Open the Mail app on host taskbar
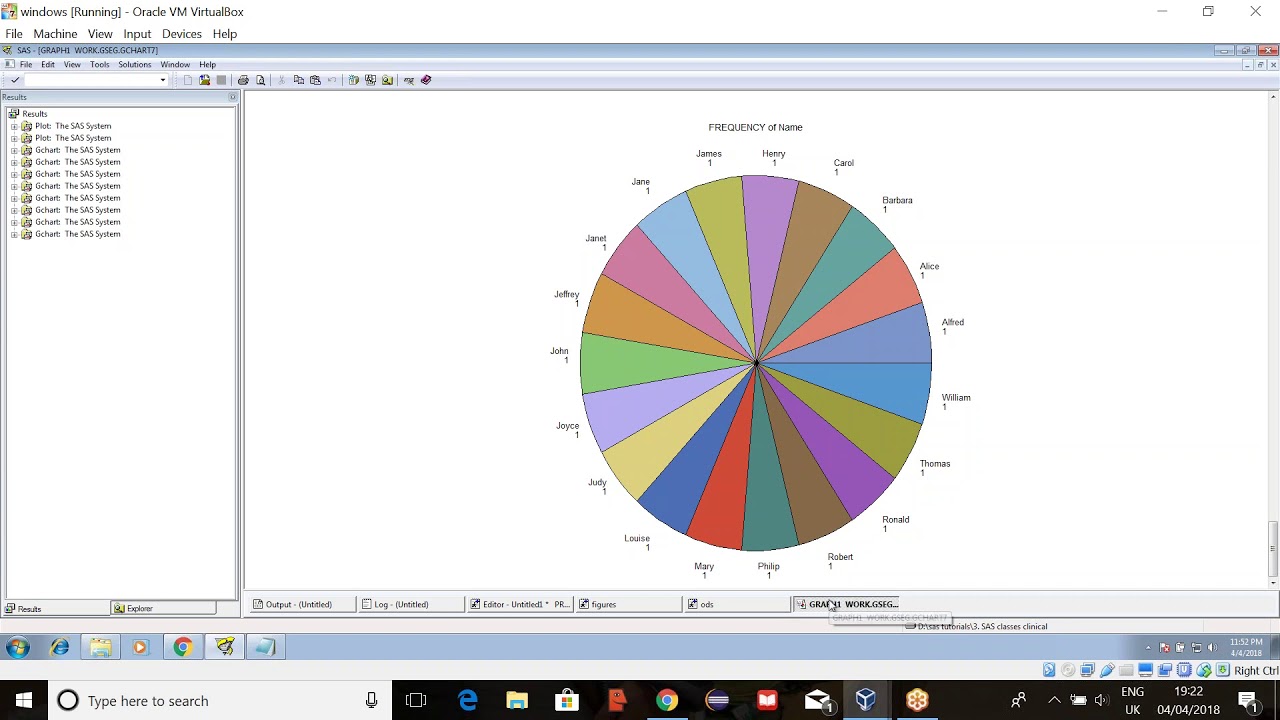 point(818,700)
